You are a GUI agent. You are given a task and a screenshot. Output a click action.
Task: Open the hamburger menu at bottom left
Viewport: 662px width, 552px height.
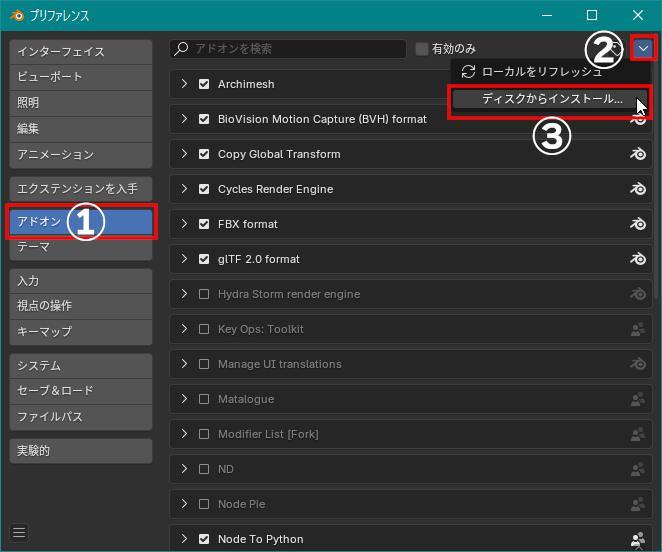pyautogui.click(x=19, y=533)
